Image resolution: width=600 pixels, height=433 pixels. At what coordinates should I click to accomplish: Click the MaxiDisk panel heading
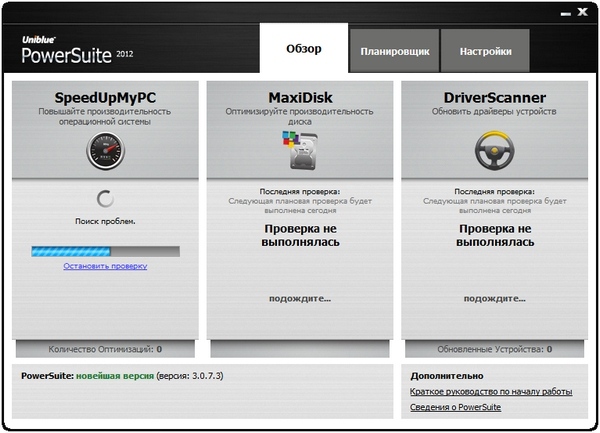tap(299, 97)
